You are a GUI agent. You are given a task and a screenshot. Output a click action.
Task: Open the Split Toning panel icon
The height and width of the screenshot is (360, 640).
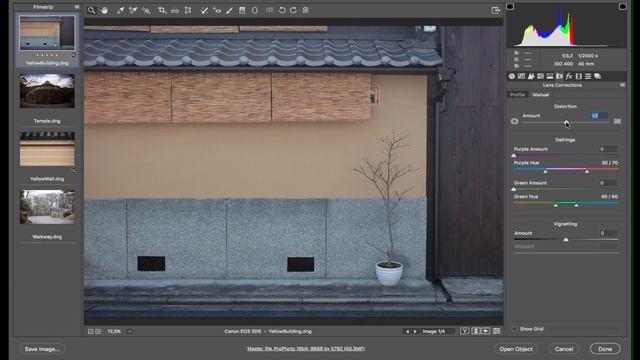[x=550, y=76]
